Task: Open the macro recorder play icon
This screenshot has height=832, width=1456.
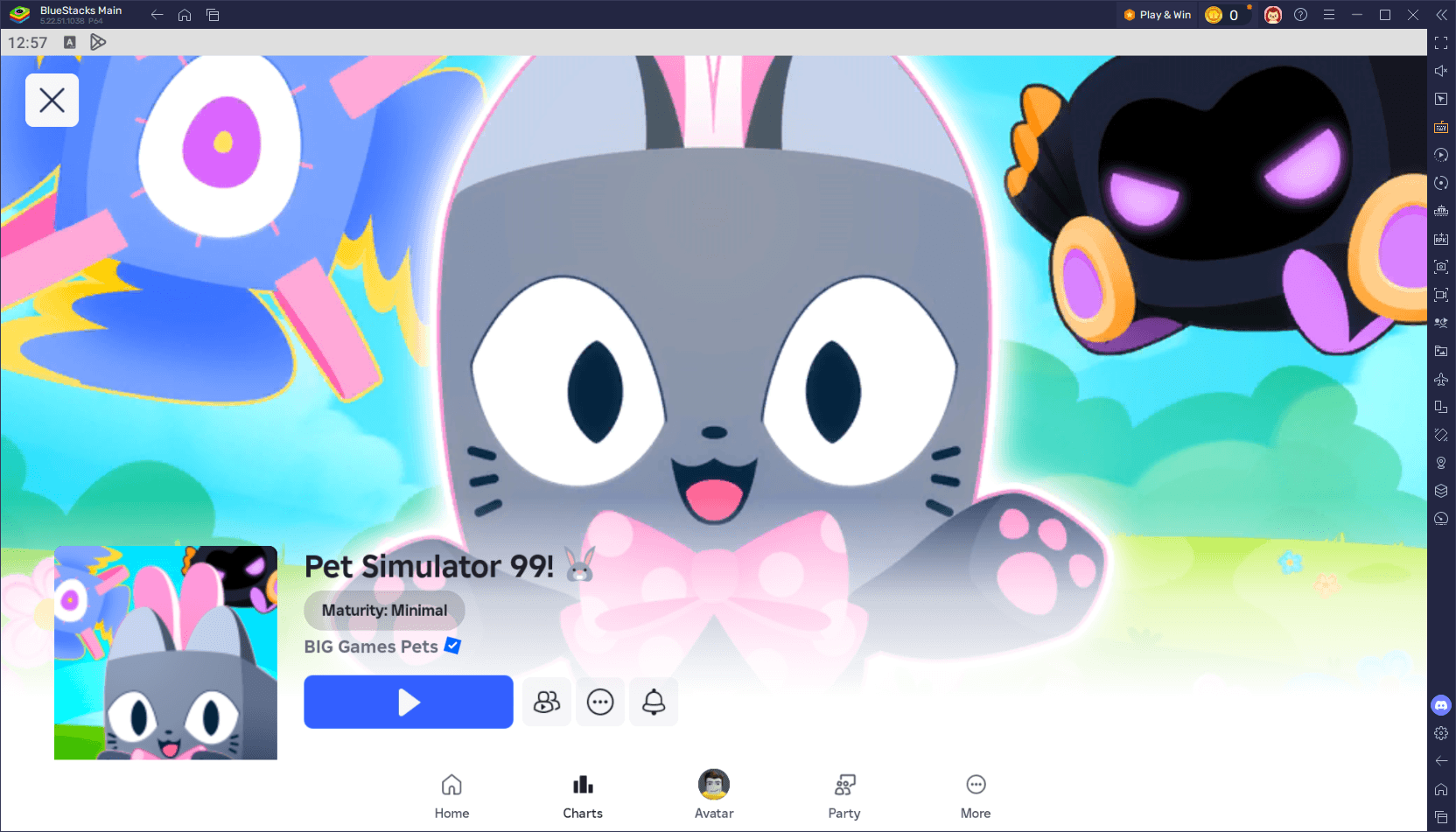Action: pos(1441,155)
